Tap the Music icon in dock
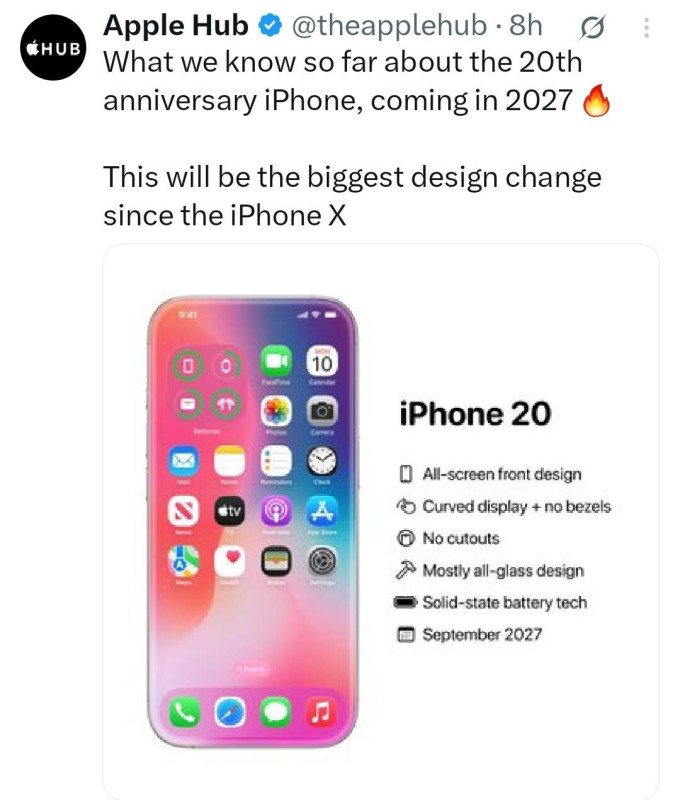The image size is (680, 800). coord(321,712)
